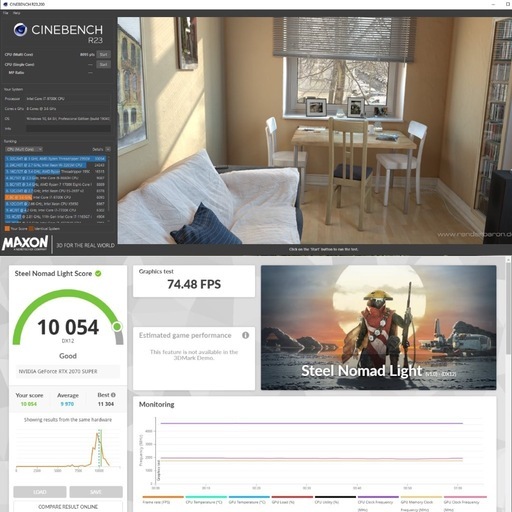The width and height of the screenshot is (512, 512).
Task: Open the File menu in Cinebench
Action: [5, 13]
